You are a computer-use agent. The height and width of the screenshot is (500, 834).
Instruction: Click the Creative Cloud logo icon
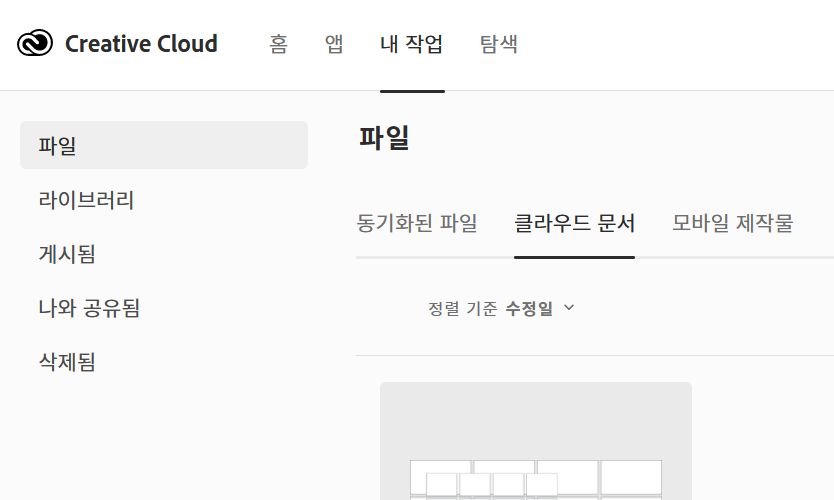pyautogui.click(x=35, y=44)
